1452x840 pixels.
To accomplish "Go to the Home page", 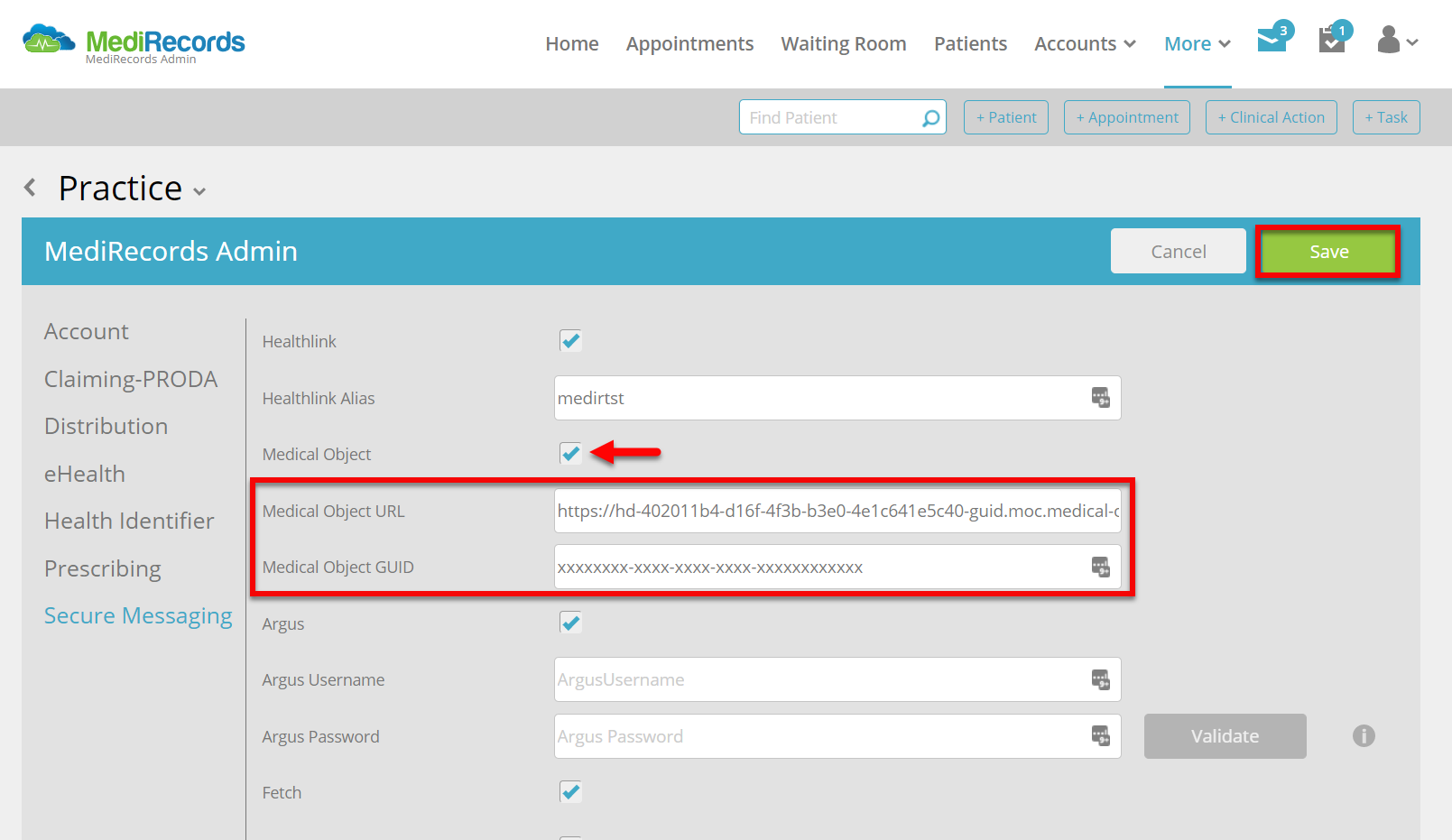I will (x=572, y=43).
